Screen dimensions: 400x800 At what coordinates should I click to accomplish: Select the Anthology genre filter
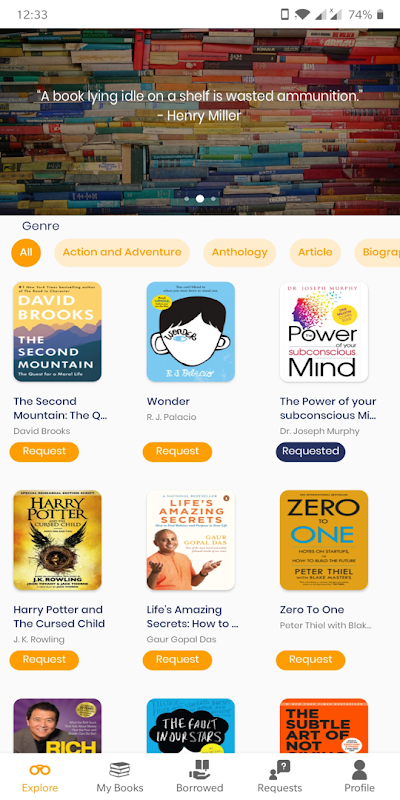[240, 252]
